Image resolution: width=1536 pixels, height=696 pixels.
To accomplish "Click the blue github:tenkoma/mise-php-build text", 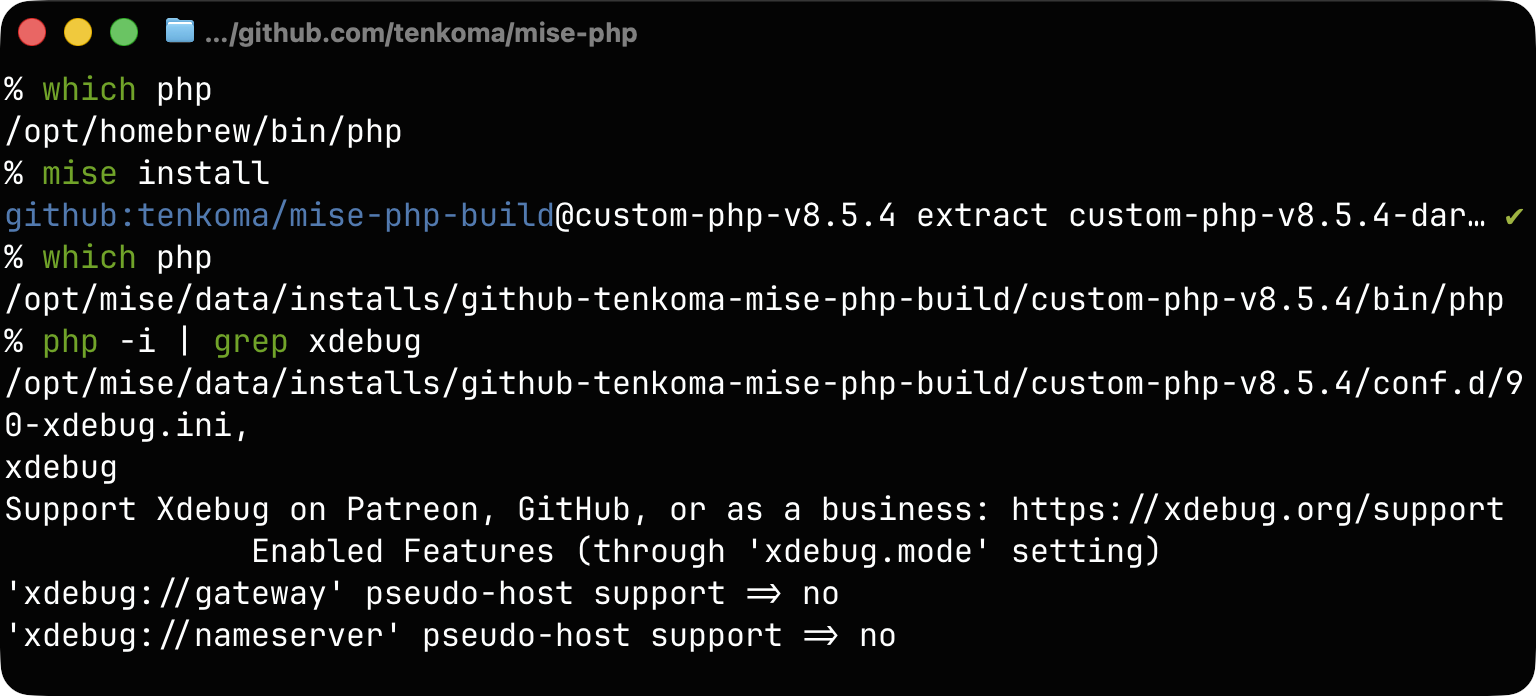I will pos(279,215).
